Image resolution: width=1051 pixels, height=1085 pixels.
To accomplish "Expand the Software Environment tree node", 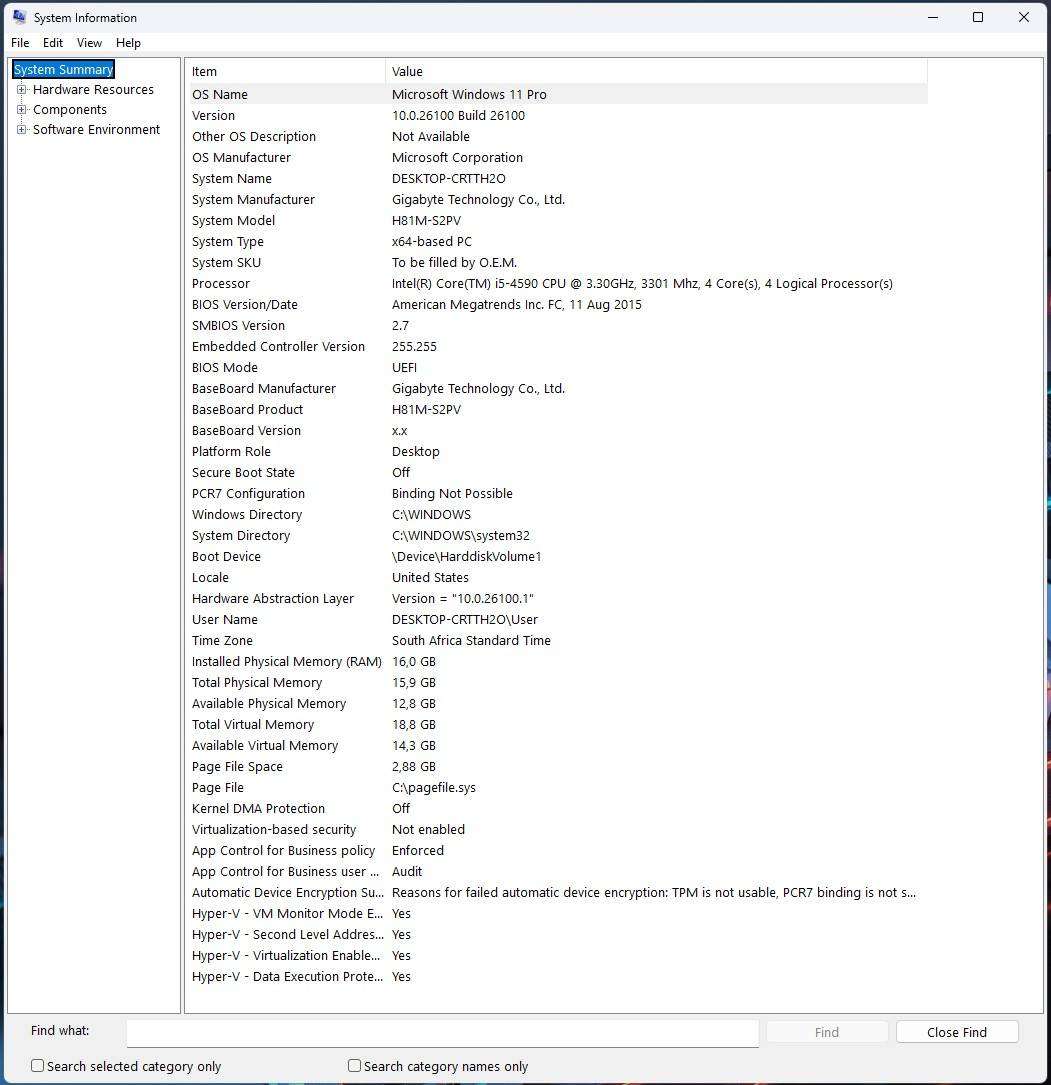I will point(22,129).
